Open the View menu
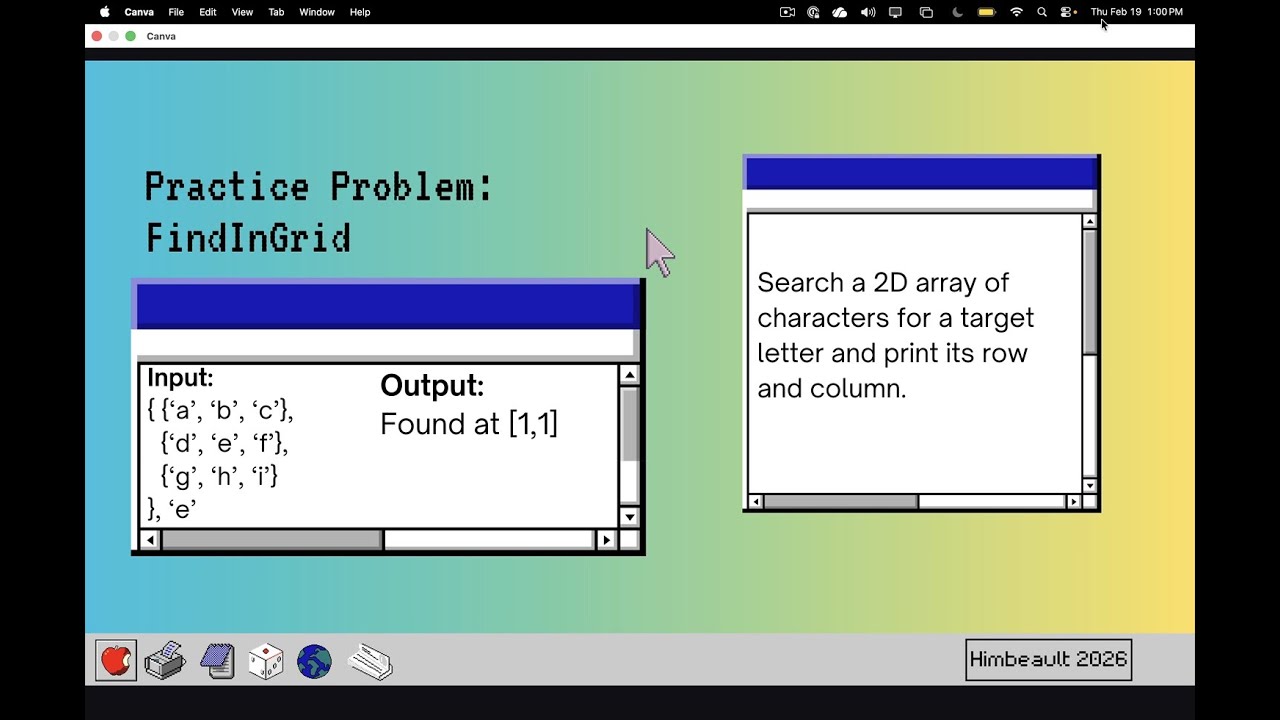This screenshot has height=720, width=1280. click(242, 12)
